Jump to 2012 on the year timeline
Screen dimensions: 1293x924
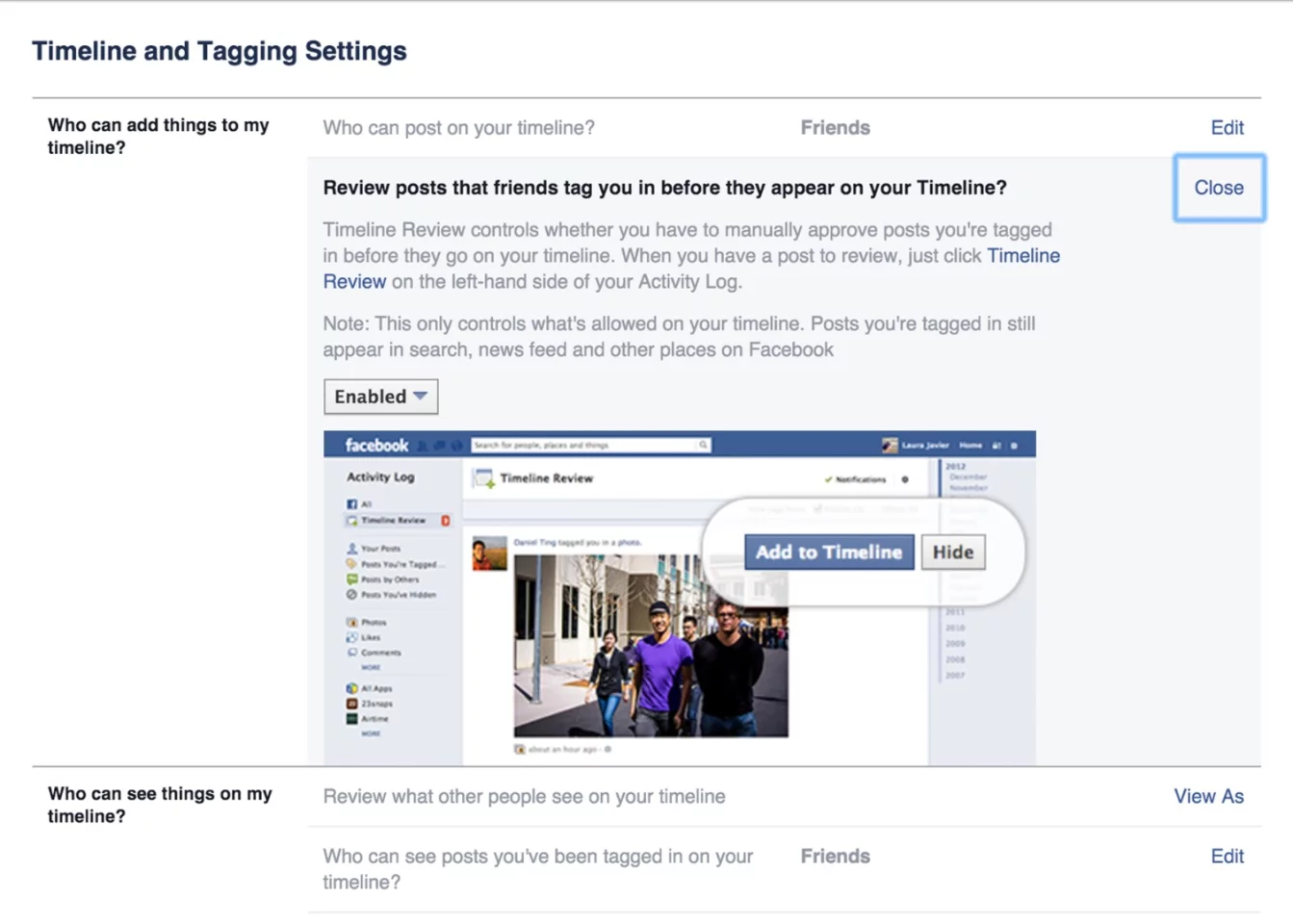pos(955,466)
